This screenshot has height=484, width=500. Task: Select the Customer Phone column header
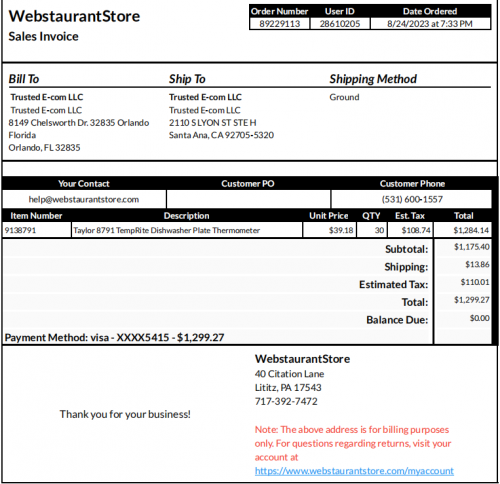[x=412, y=184]
